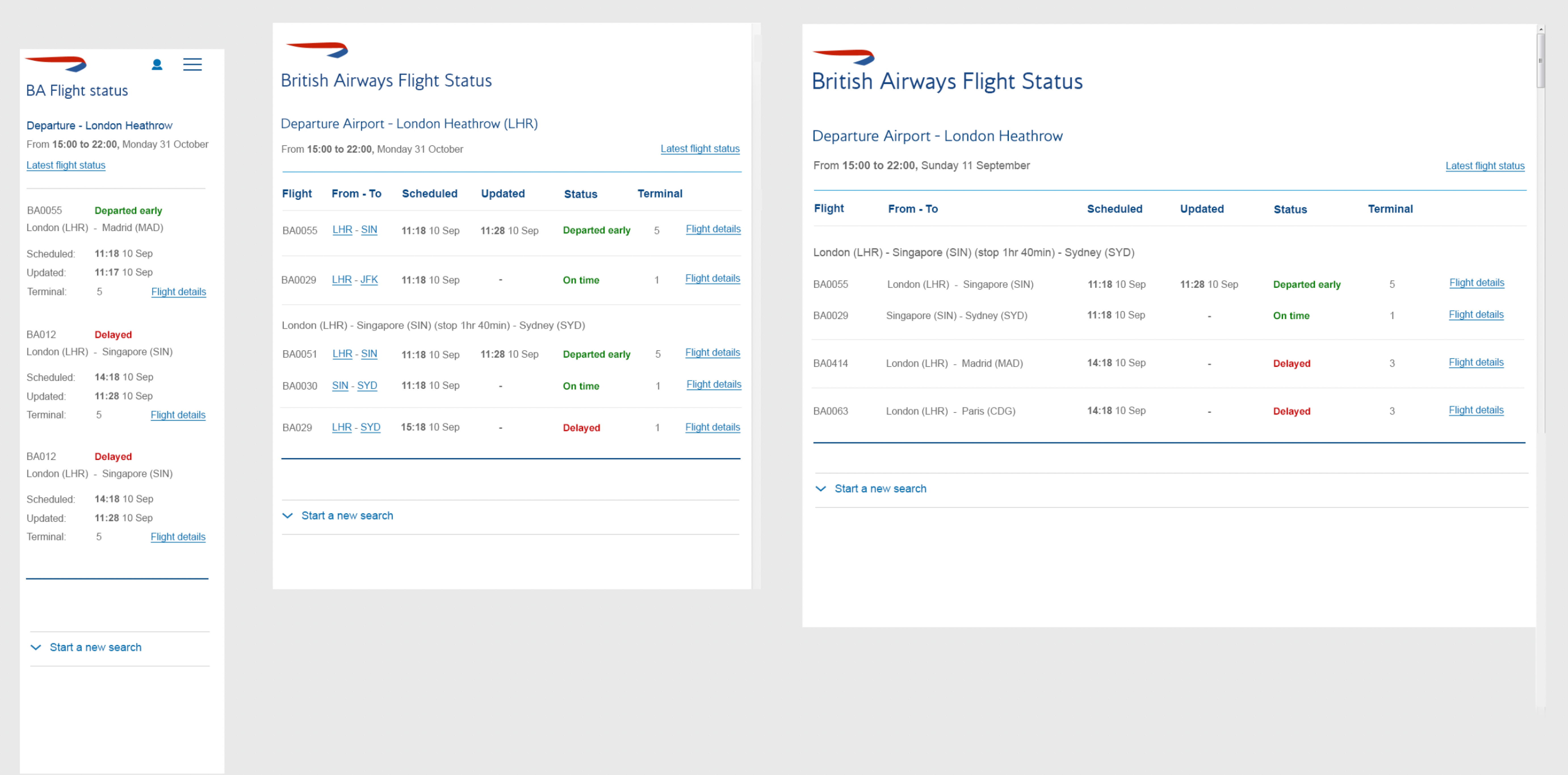Click the JFK airport link for BA0029
The width and height of the screenshot is (1568, 775).
pyautogui.click(x=369, y=279)
